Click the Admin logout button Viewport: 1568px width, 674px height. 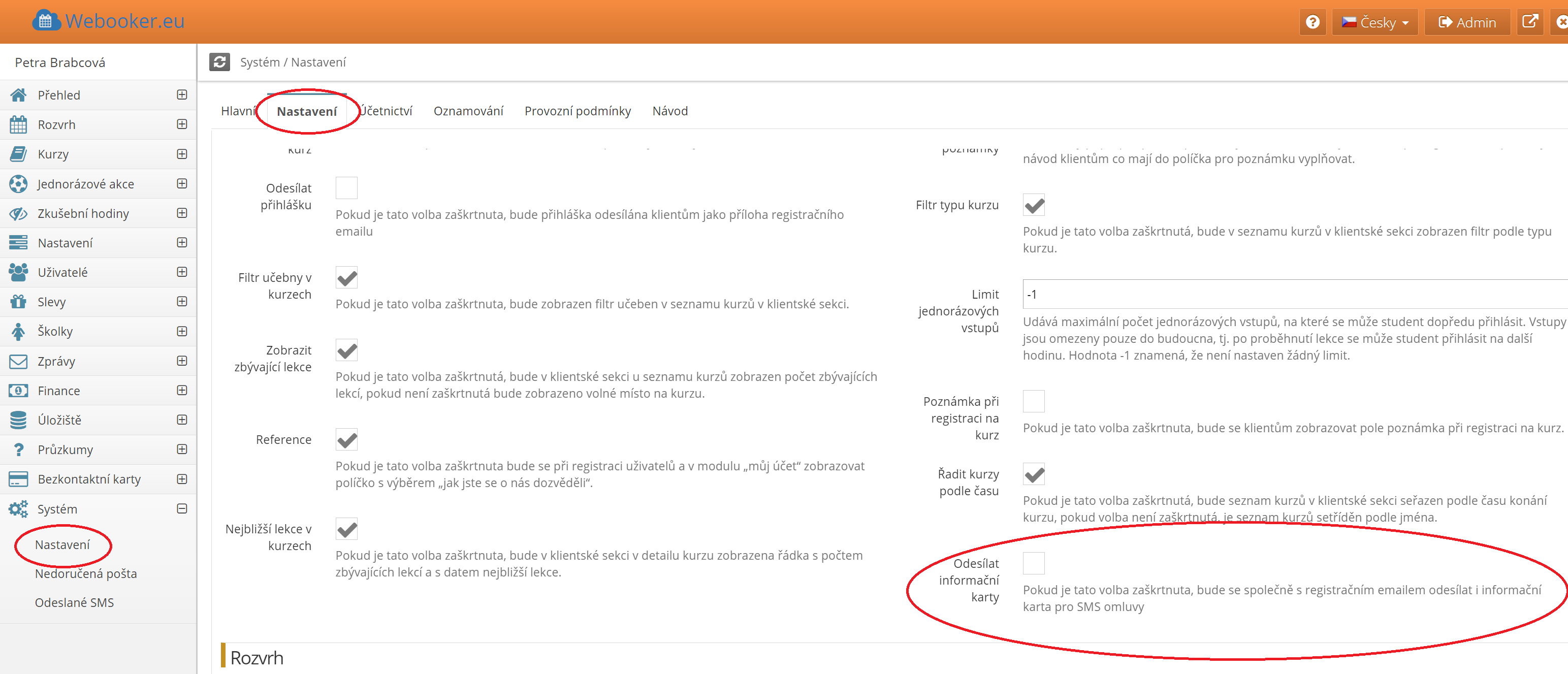(1467, 22)
